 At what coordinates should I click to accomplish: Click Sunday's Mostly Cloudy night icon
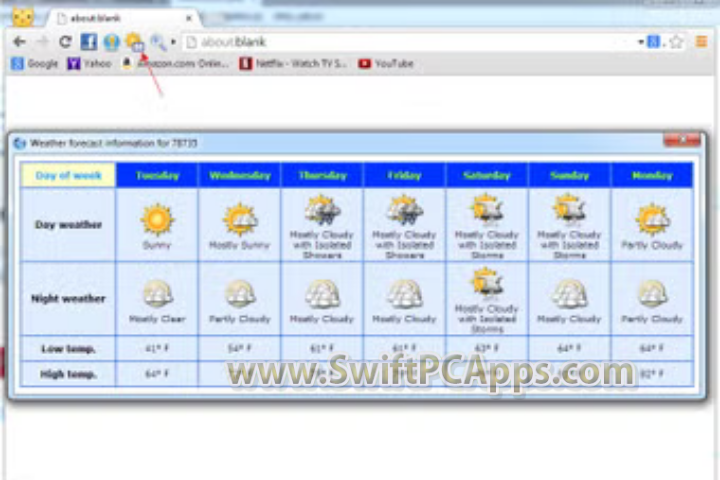[569, 294]
